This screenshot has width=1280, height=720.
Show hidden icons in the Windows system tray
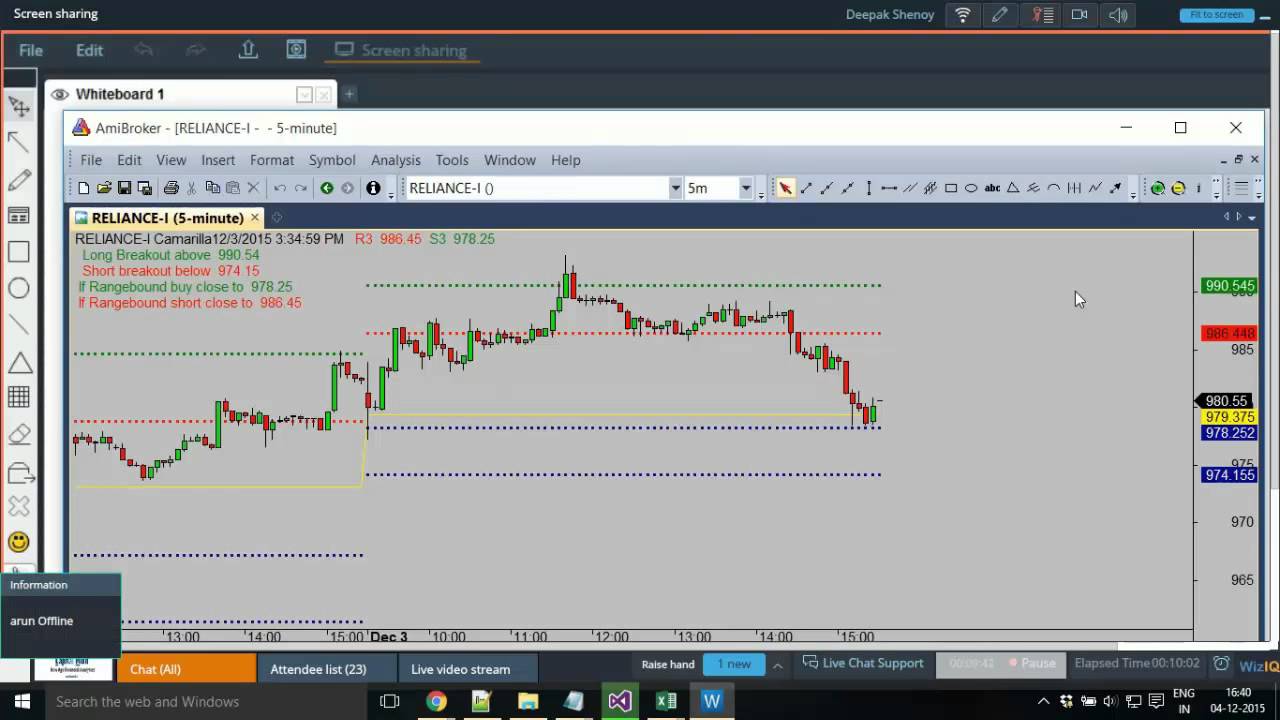(1043, 702)
